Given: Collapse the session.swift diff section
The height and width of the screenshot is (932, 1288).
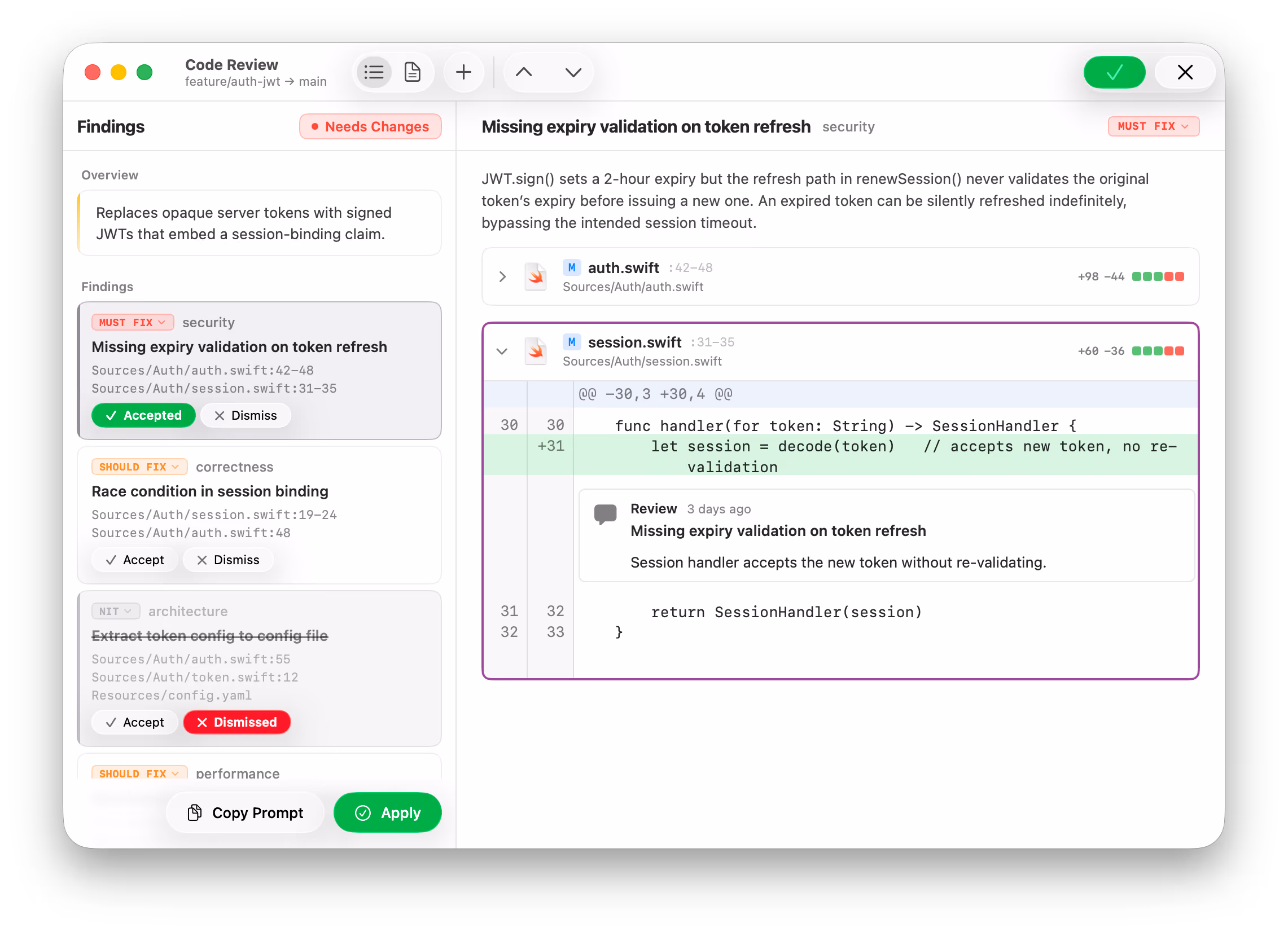Looking at the screenshot, I should click(502, 351).
